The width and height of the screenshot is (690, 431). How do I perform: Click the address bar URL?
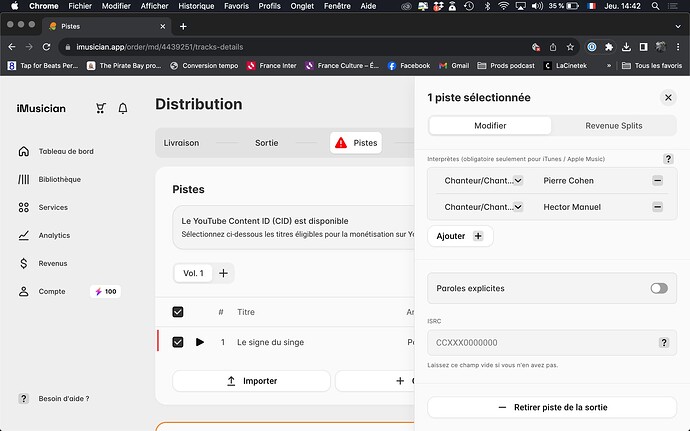point(160,47)
